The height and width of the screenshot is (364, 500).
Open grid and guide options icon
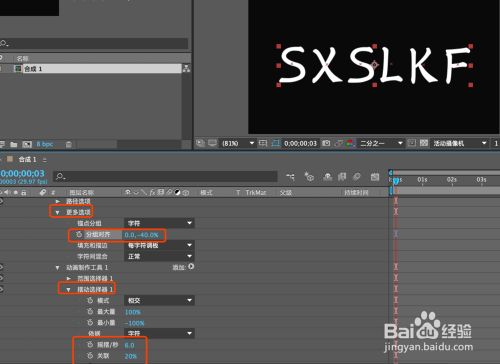point(263,143)
